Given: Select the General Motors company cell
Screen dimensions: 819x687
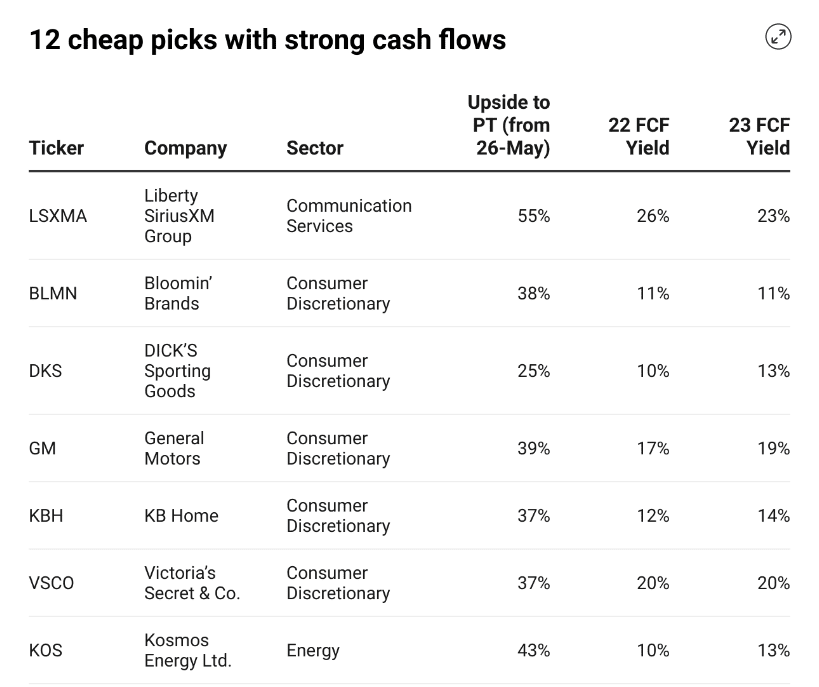Looking at the screenshot, I should 174,449.
